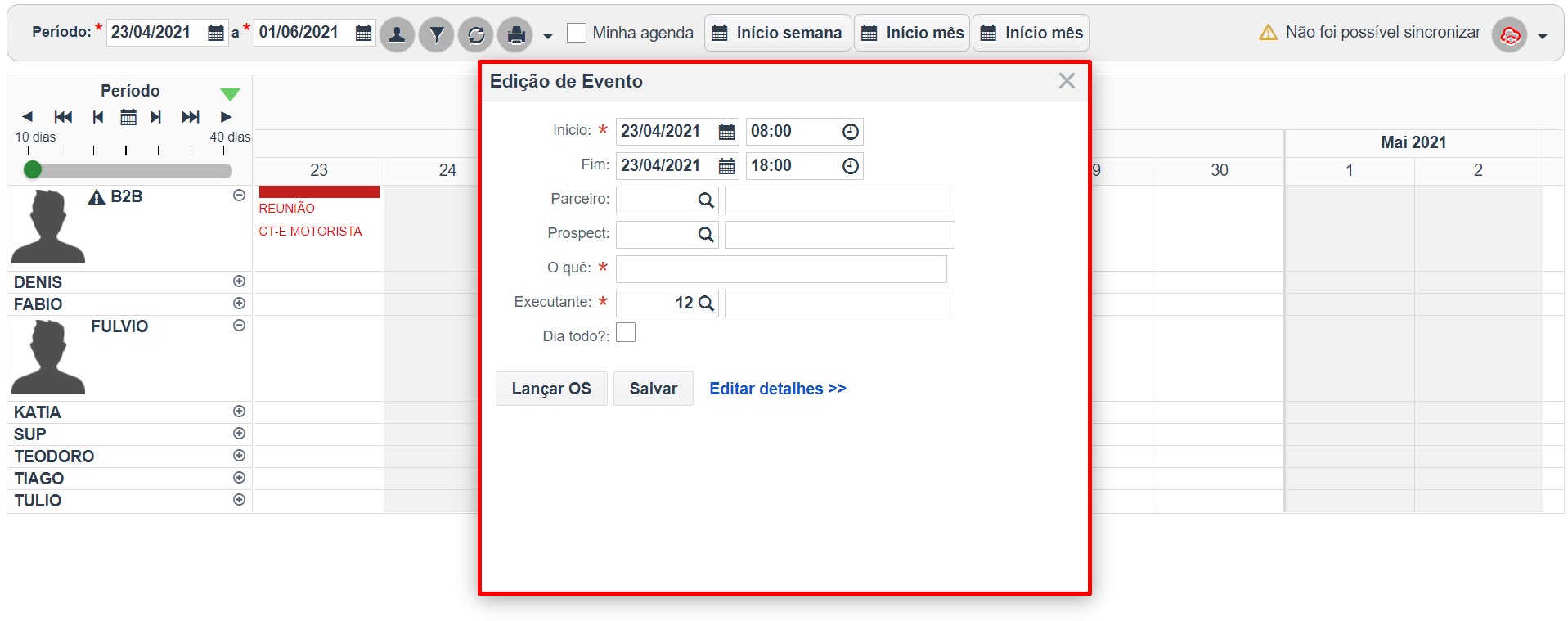This screenshot has height=621, width=1568.
Task: Toggle the Minha agenda checkbox
Action: click(577, 33)
